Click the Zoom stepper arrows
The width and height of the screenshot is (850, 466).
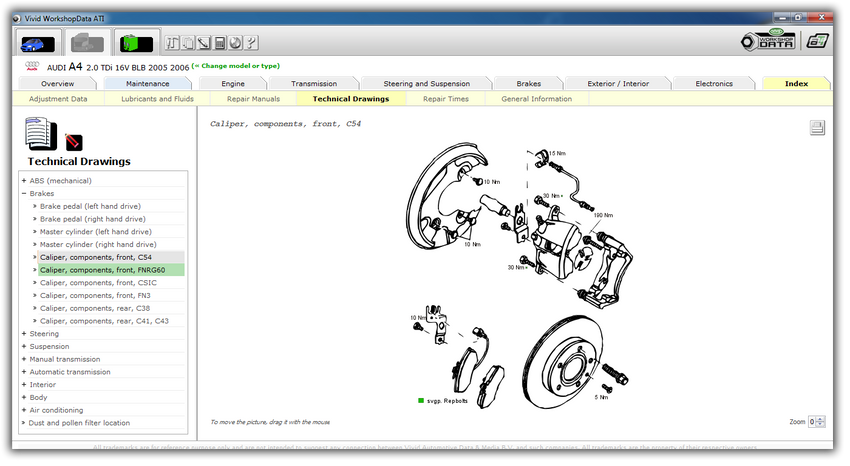point(821,422)
